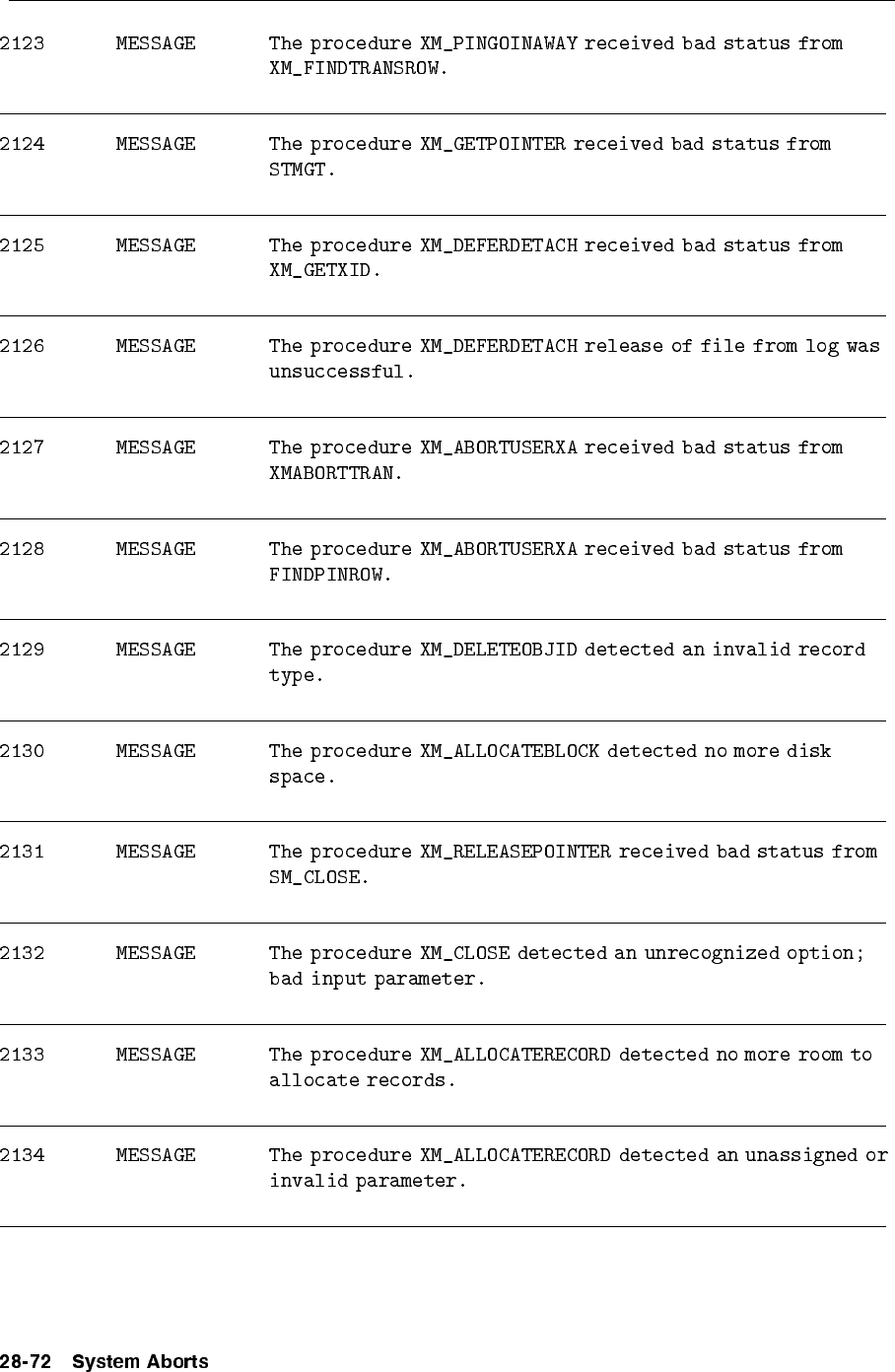Click the SM_CLOSE text
Image resolution: width=895 pixels, height=1372 pixels.
pyautogui.click(x=316, y=877)
